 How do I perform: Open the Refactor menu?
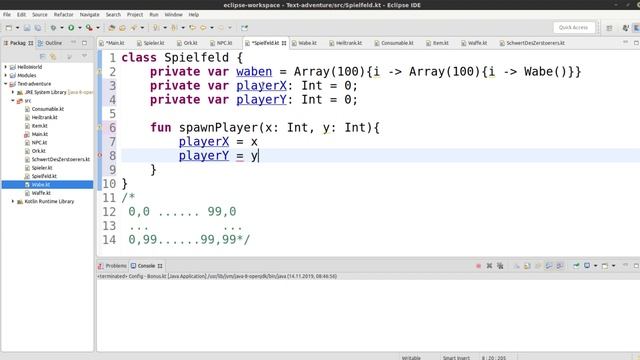[x=64, y=14]
